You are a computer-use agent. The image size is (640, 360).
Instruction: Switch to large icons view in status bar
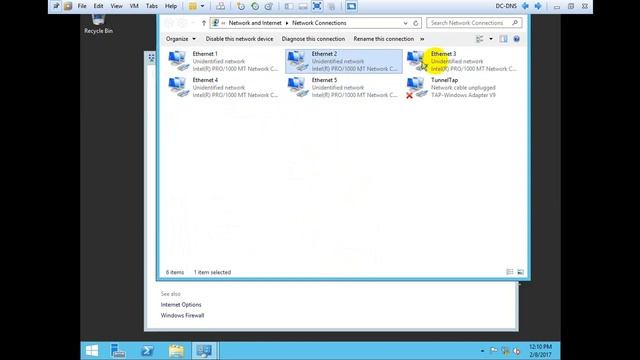(520, 272)
